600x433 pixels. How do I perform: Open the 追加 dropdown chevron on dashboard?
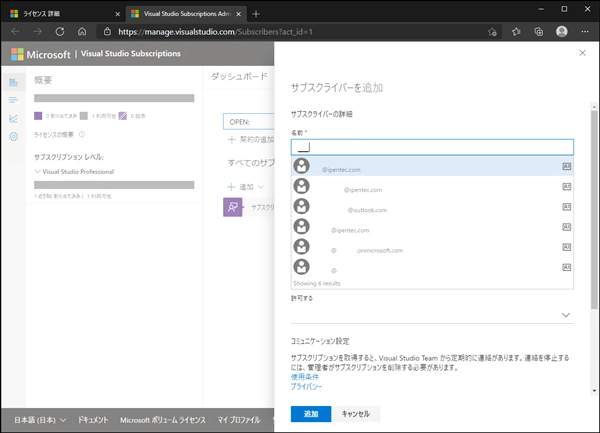pyautogui.click(x=261, y=187)
